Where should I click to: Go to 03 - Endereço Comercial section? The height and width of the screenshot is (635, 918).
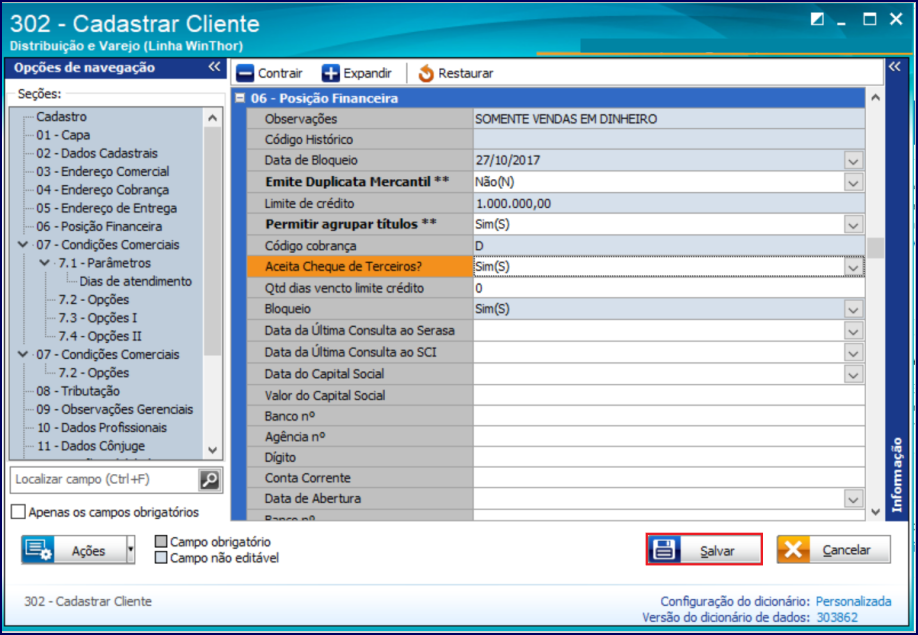point(103,171)
